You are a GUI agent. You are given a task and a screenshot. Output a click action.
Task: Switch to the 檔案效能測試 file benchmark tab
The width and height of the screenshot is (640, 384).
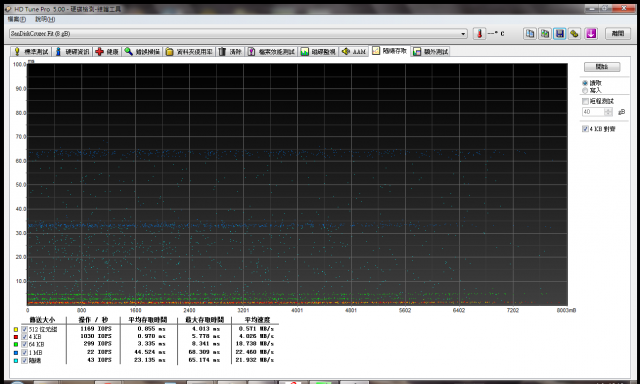click(x=271, y=51)
